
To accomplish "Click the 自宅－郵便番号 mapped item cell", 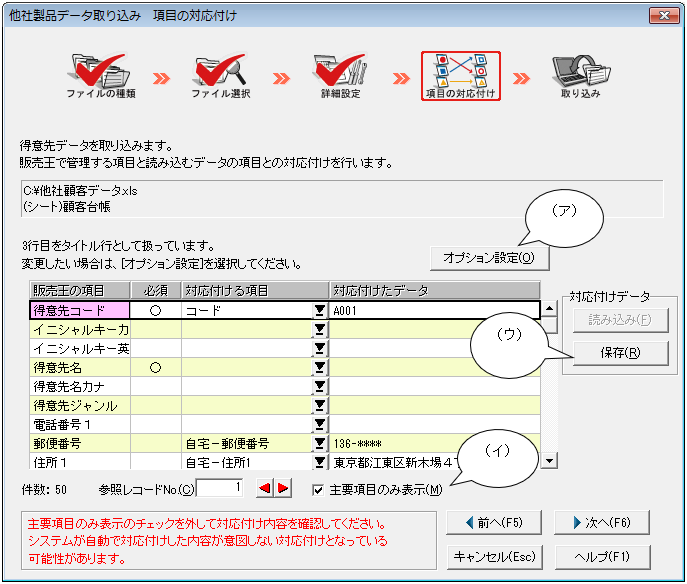I will [x=247, y=443].
